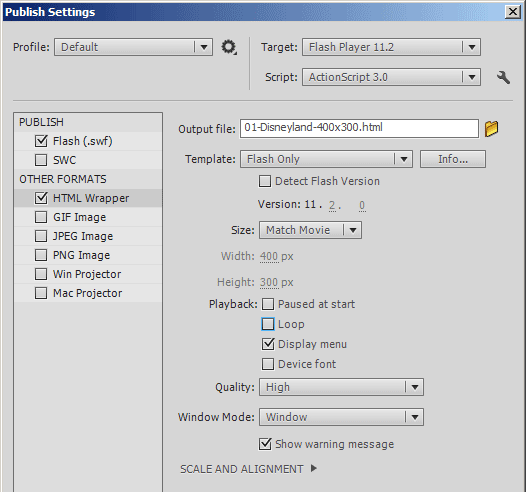This screenshot has width=526, height=492.
Task: Uncheck Flash (.swf) publish format
Action: coord(41,141)
